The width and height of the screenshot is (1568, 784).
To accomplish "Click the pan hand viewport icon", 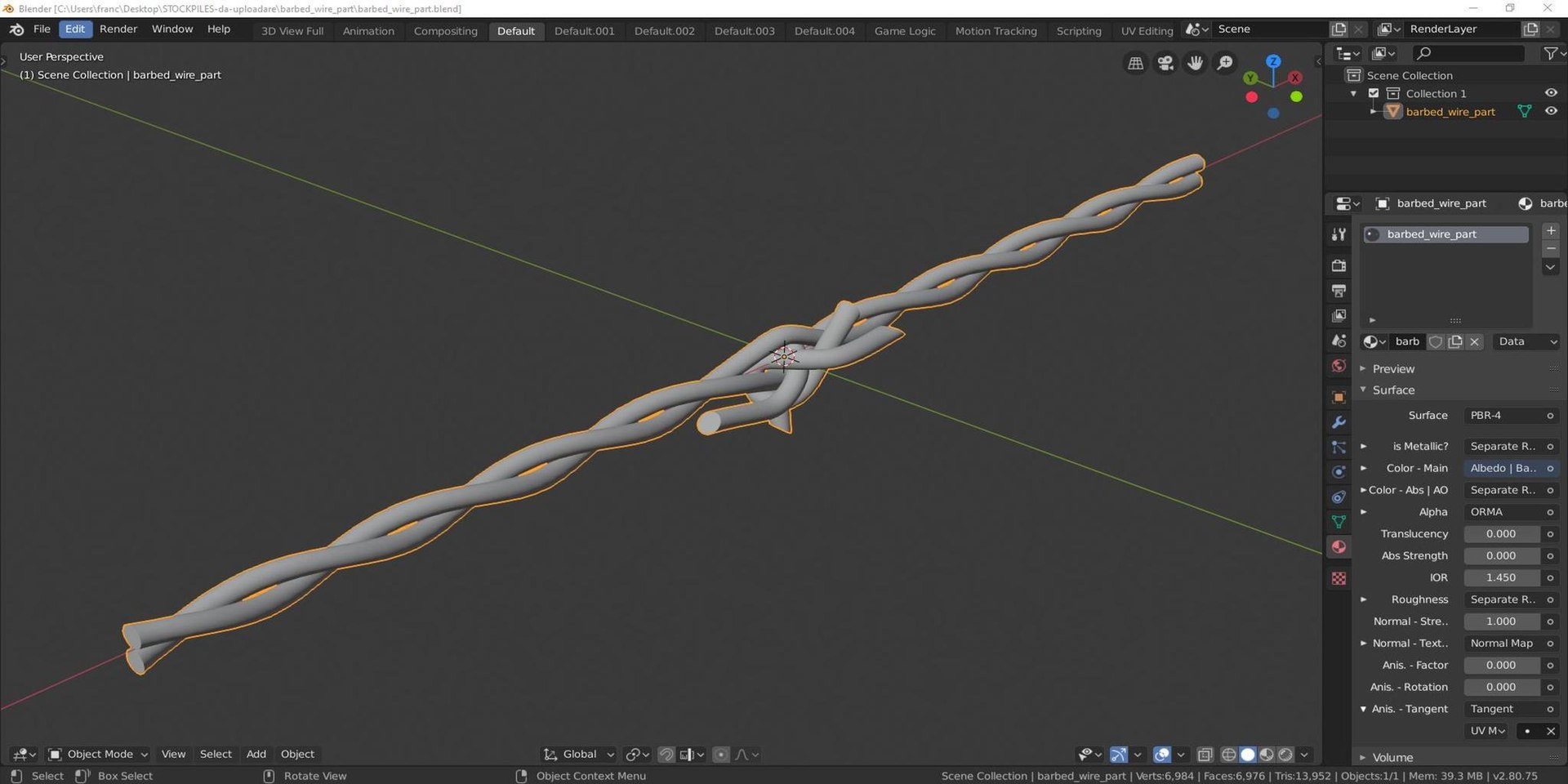I will (x=1195, y=63).
